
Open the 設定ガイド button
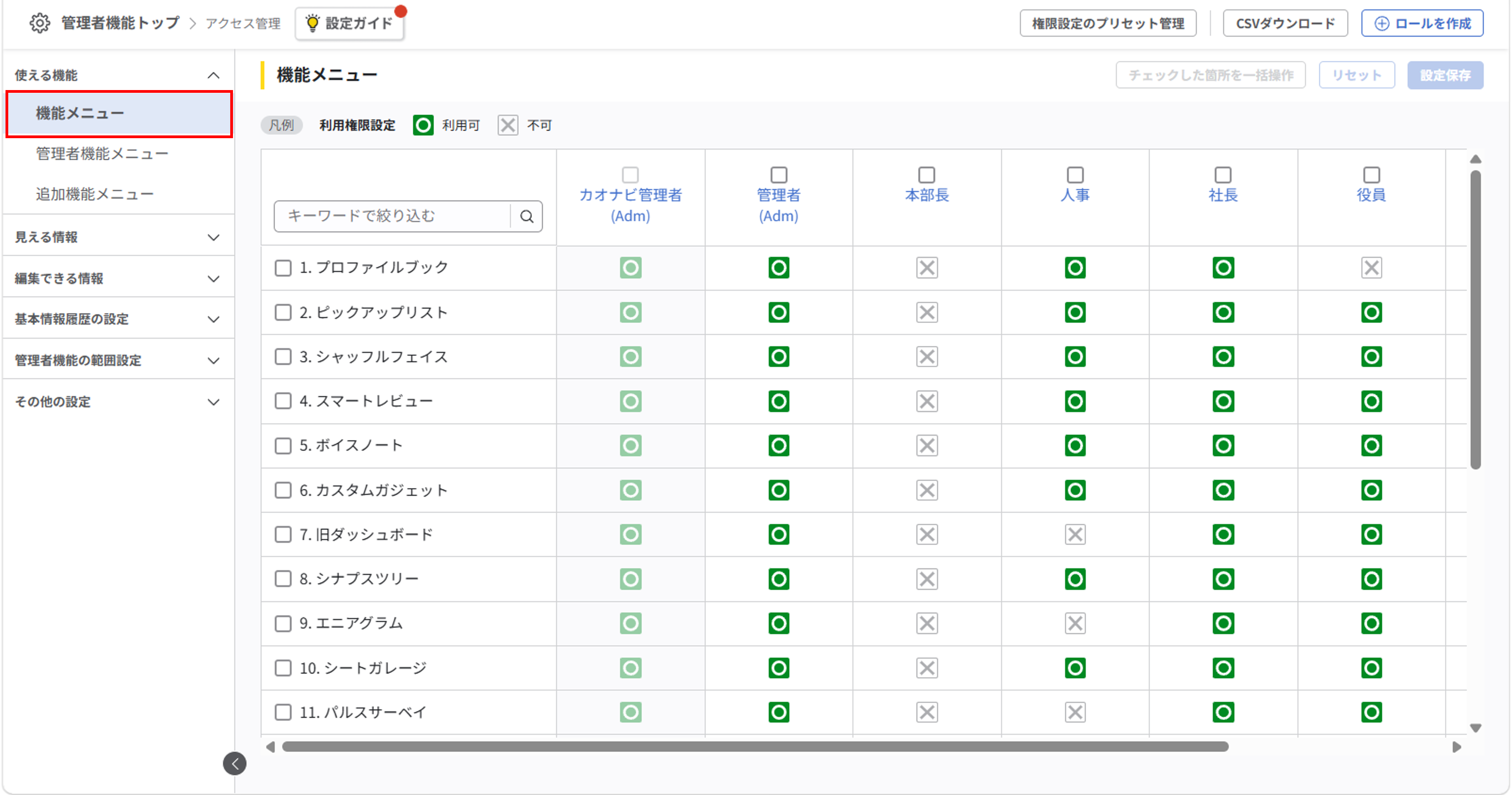[350, 23]
